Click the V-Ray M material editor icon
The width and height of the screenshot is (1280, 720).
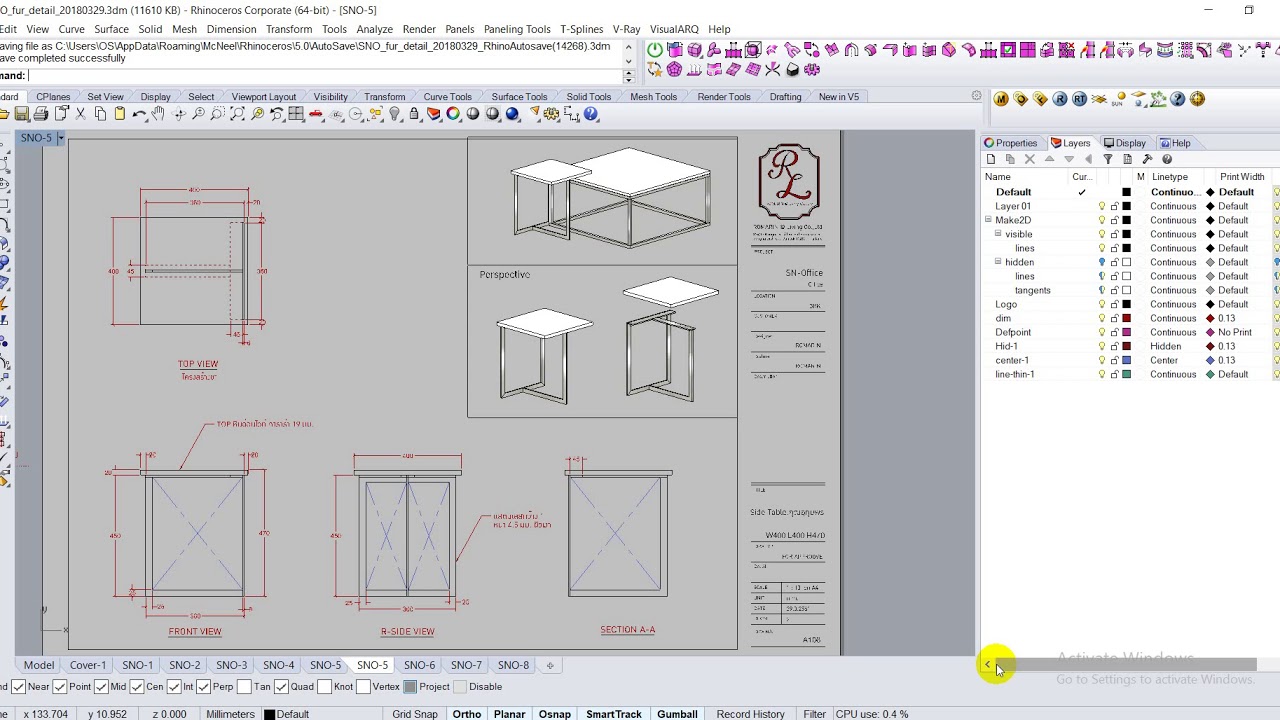point(1001,99)
